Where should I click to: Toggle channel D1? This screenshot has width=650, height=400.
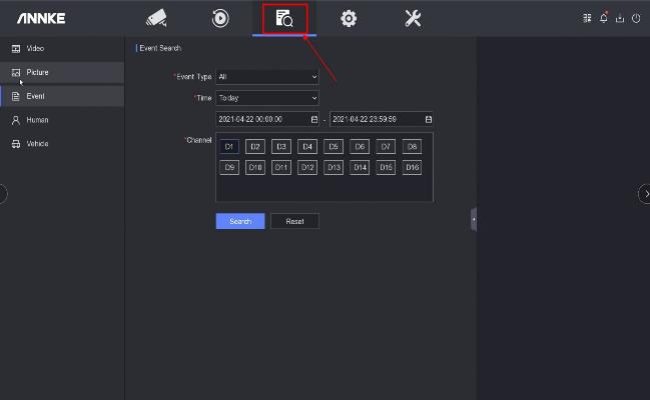click(x=229, y=146)
